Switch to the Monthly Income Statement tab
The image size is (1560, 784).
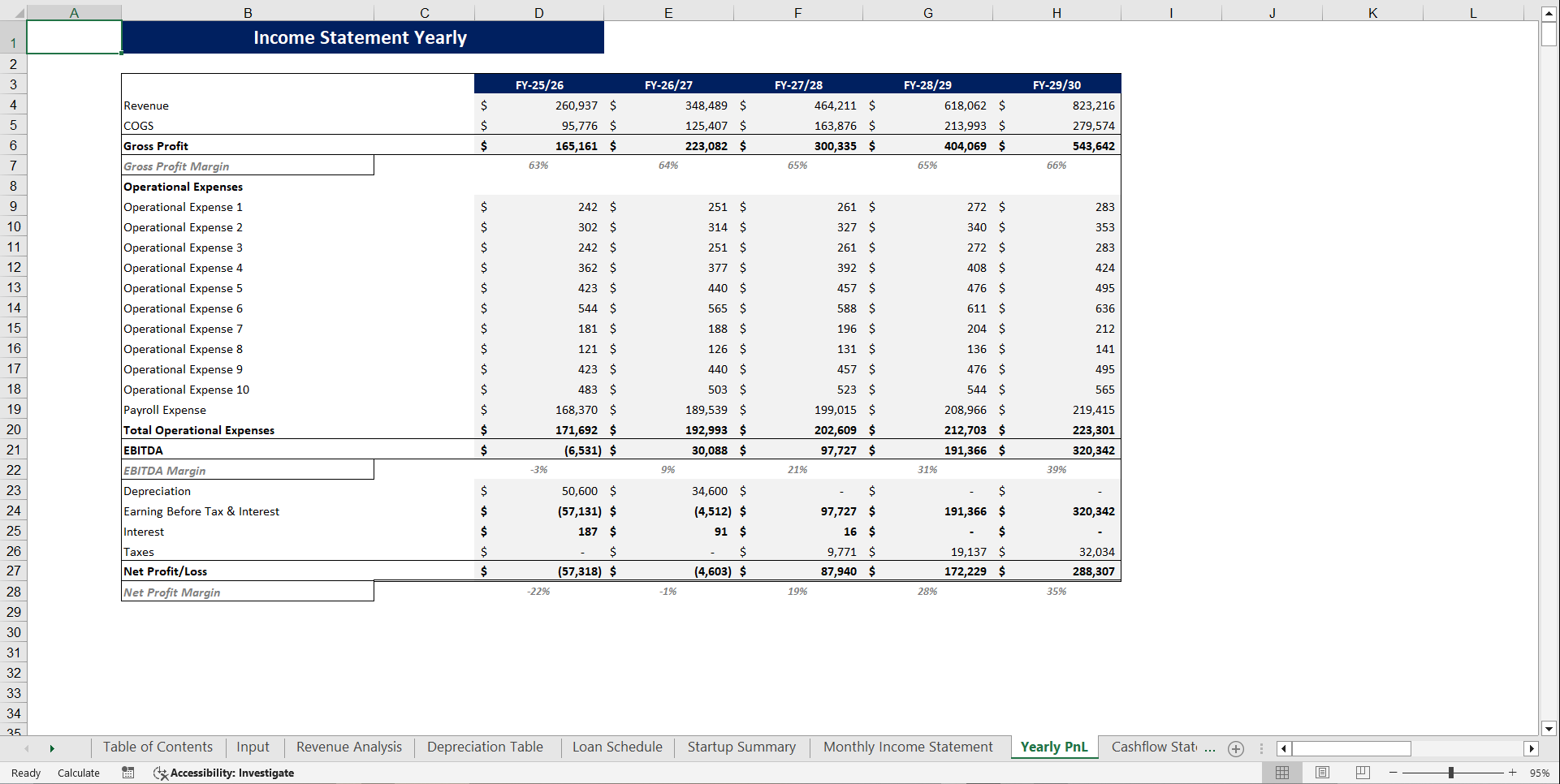coord(907,747)
